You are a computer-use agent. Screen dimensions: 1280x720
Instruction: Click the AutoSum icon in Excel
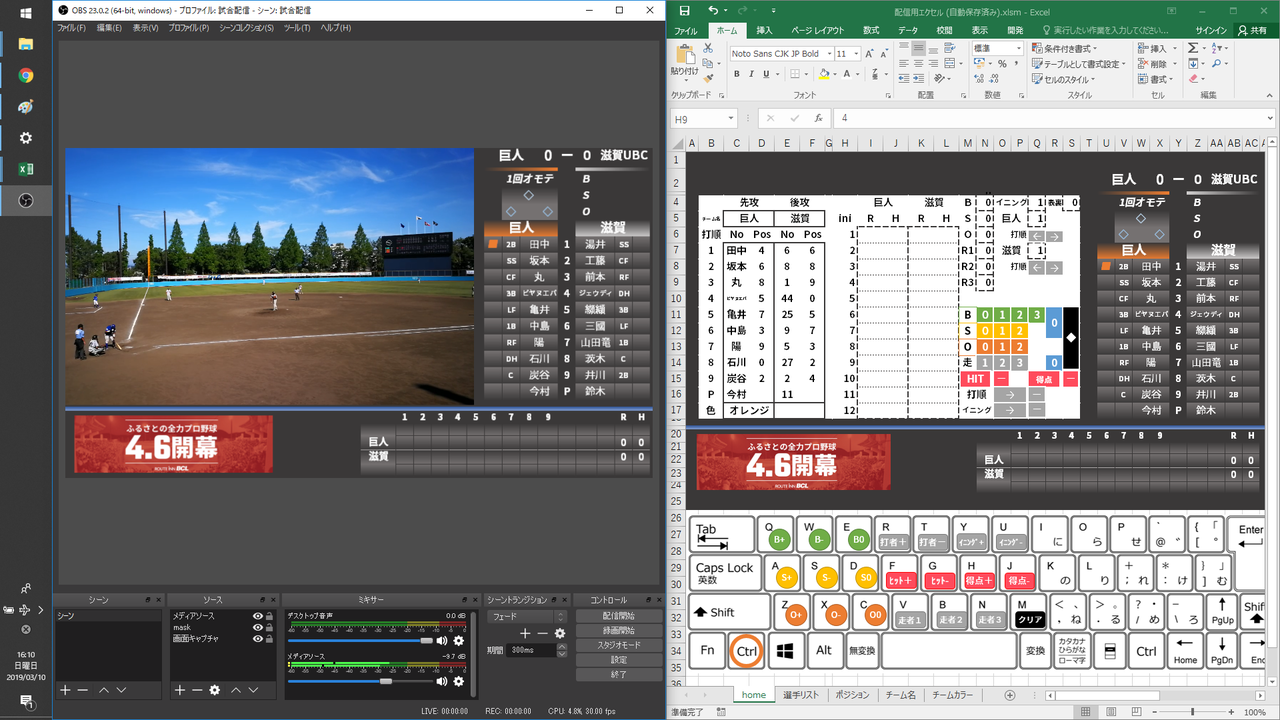pos(1193,48)
